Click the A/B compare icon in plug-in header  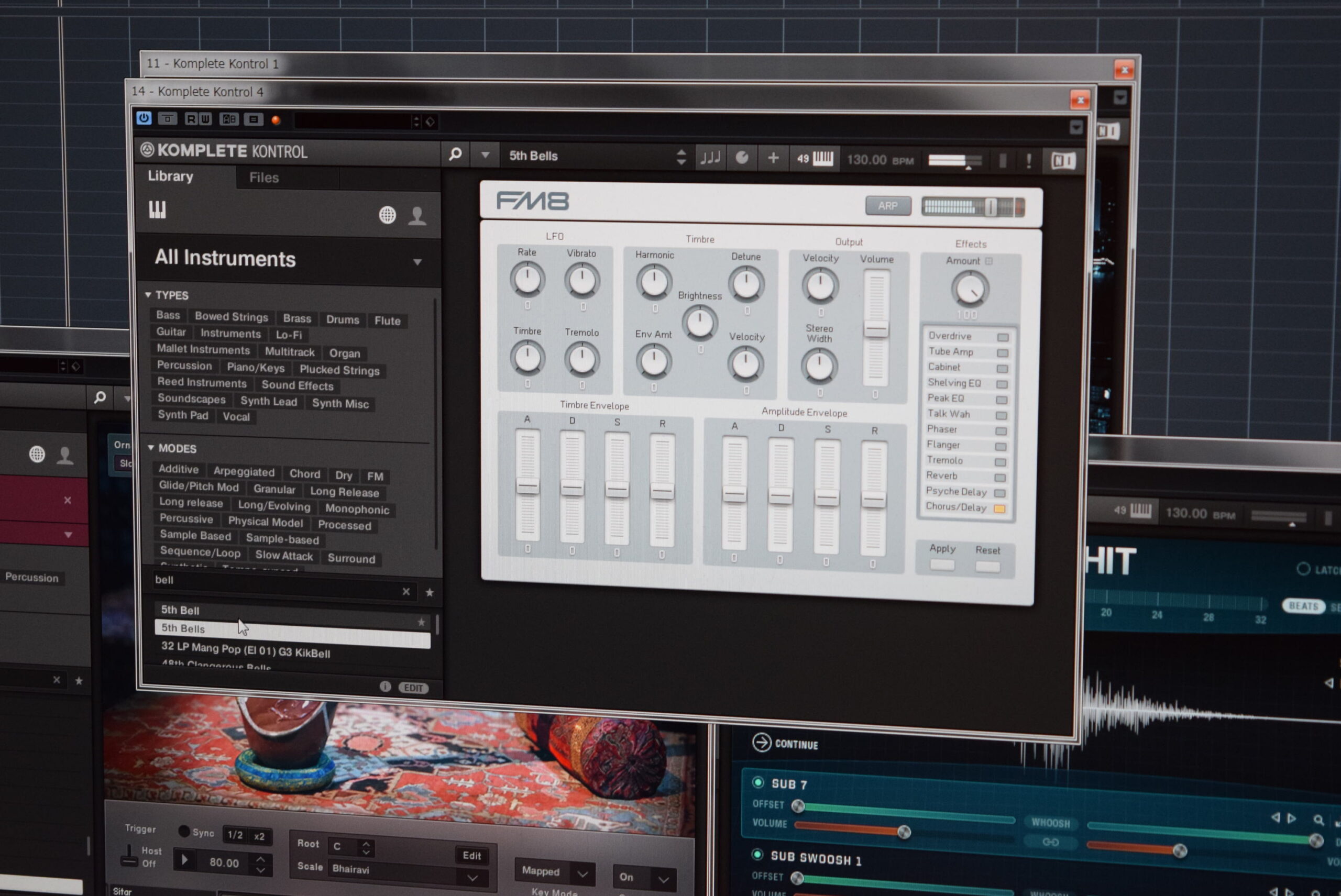click(229, 119)
